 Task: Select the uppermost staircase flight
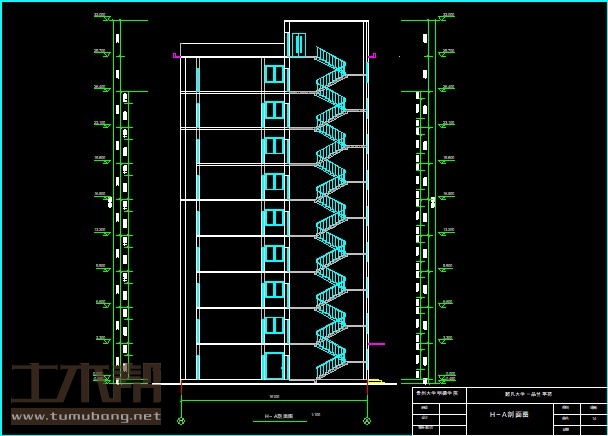(x=331, y=58)
